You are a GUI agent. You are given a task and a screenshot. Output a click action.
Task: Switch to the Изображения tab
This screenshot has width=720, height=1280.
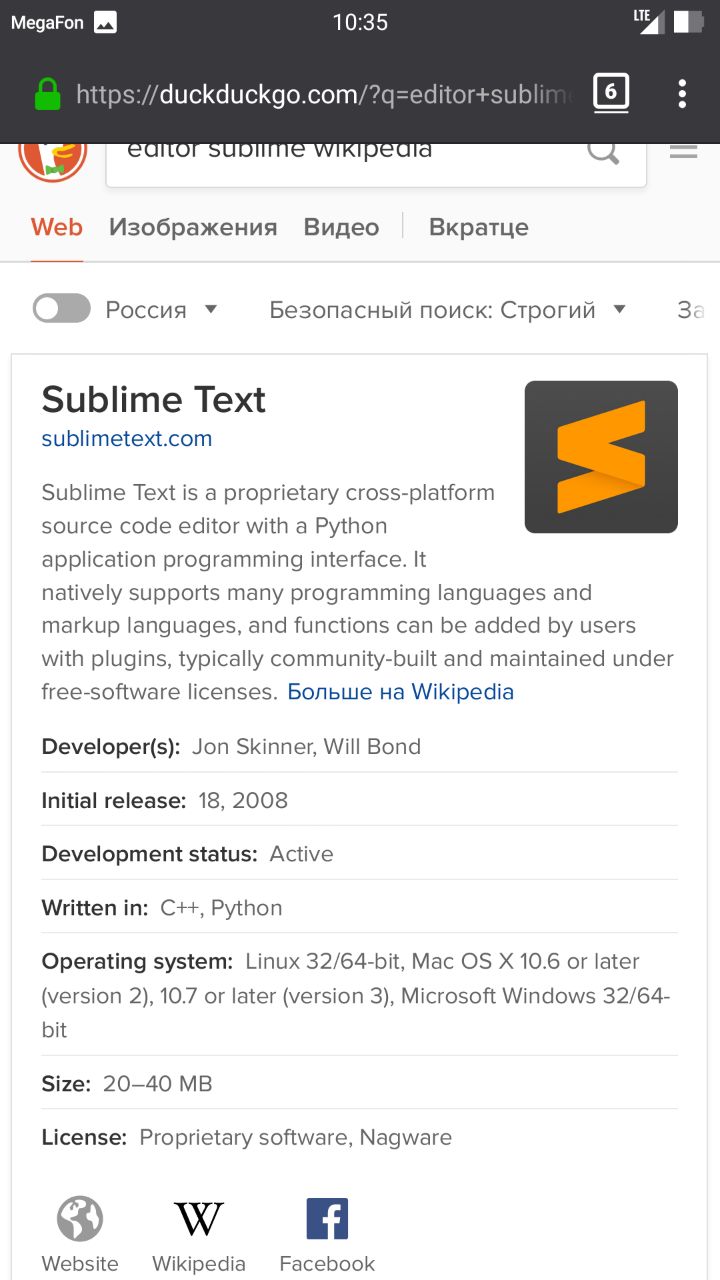click(x=193, y=228)
